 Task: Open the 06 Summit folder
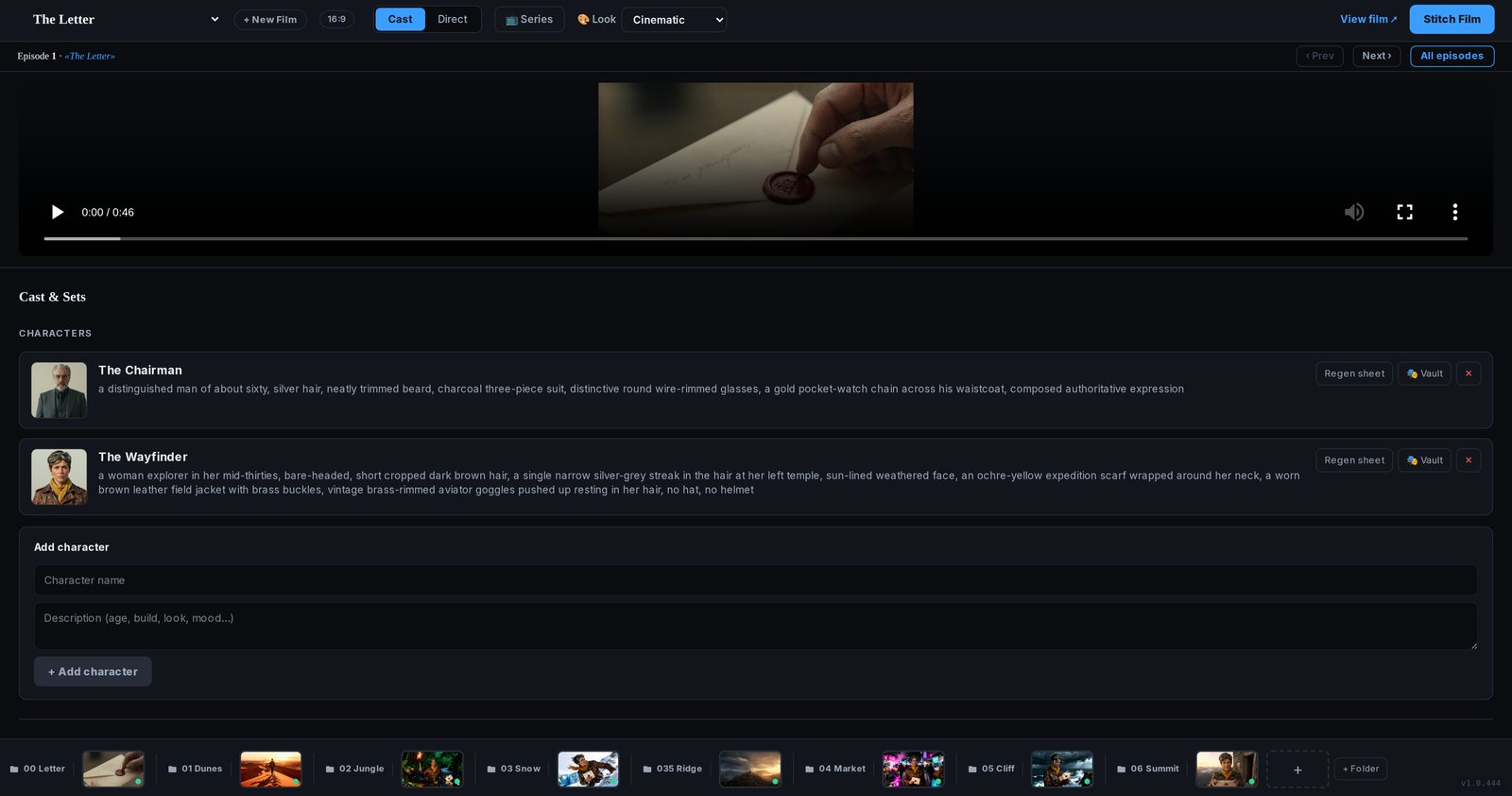(1148, 769)
